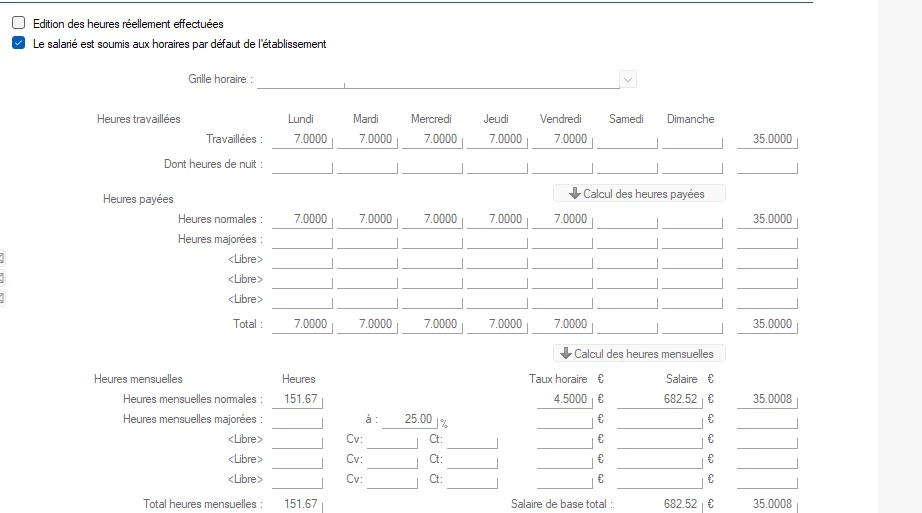Click the Lundi Total paid hours field

(x=302, y=324)
